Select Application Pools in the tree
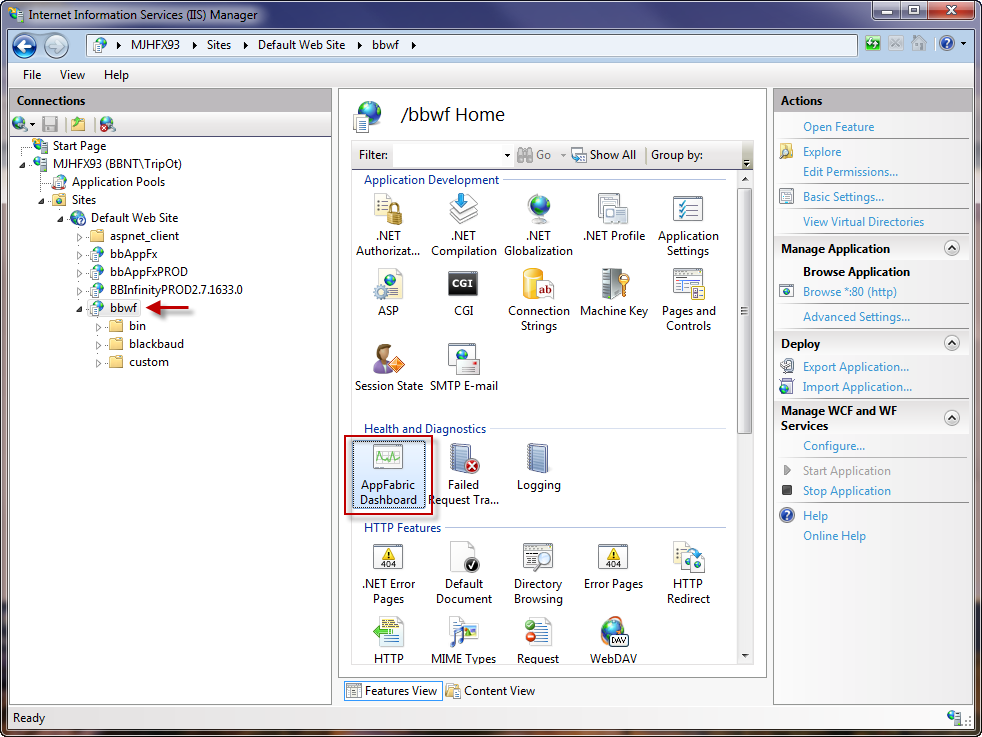 pyautogui.click(x=118, y=182)
